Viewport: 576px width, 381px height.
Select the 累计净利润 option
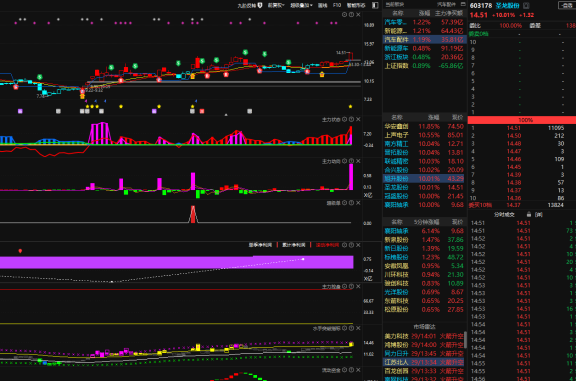294,245
